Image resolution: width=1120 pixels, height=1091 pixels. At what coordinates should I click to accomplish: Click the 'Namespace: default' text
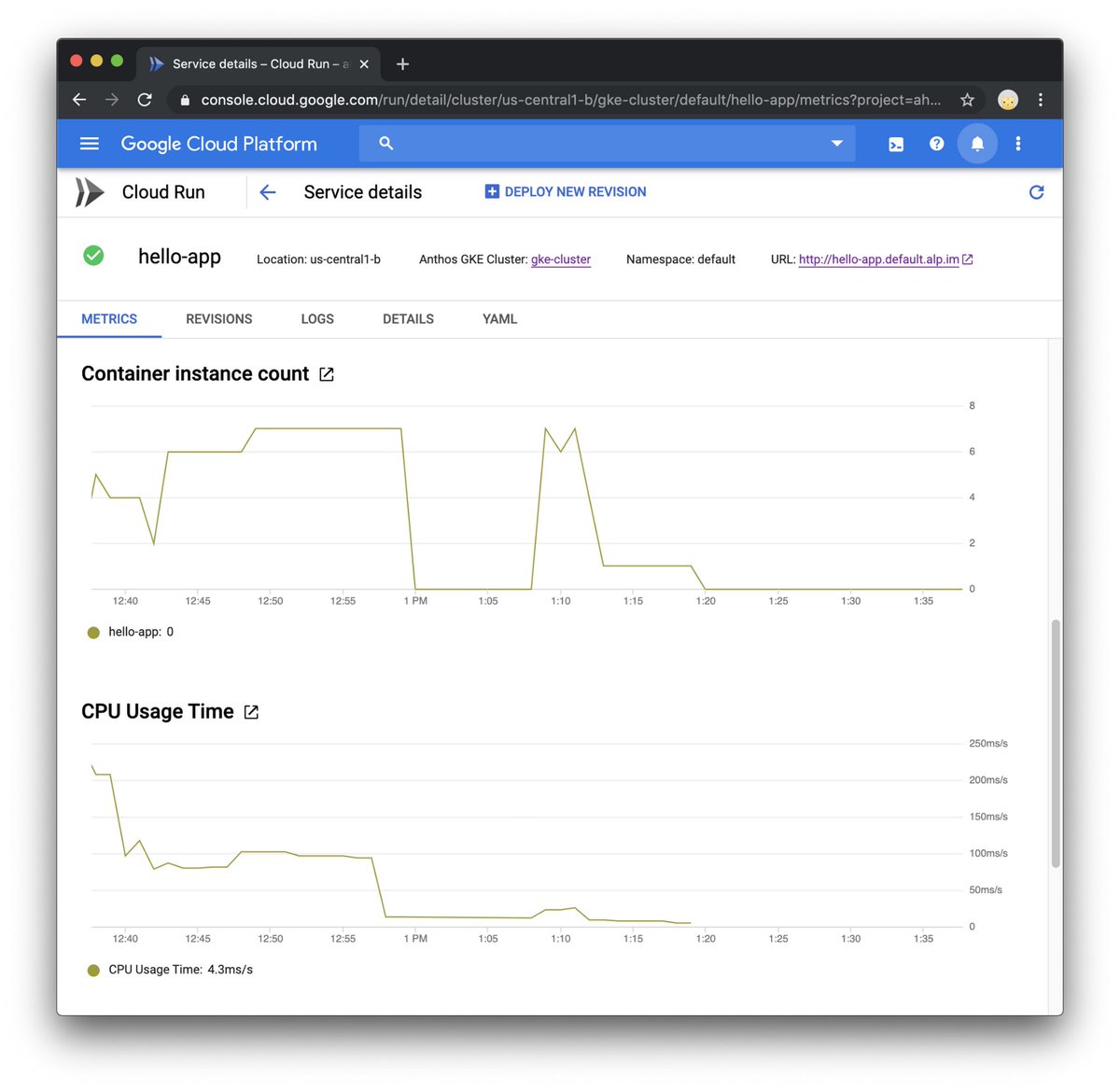[680, 259]
